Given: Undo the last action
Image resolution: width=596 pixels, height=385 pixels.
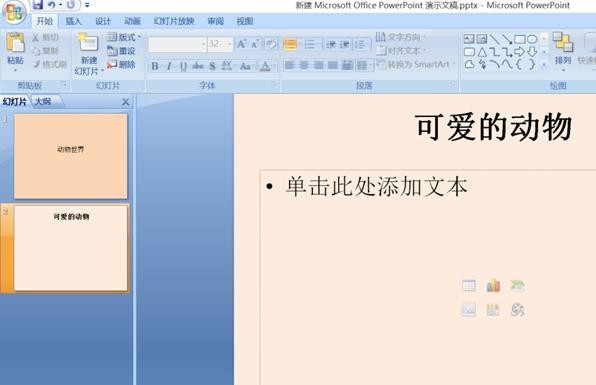Looking at the screenshot, I should coord(51,5).
